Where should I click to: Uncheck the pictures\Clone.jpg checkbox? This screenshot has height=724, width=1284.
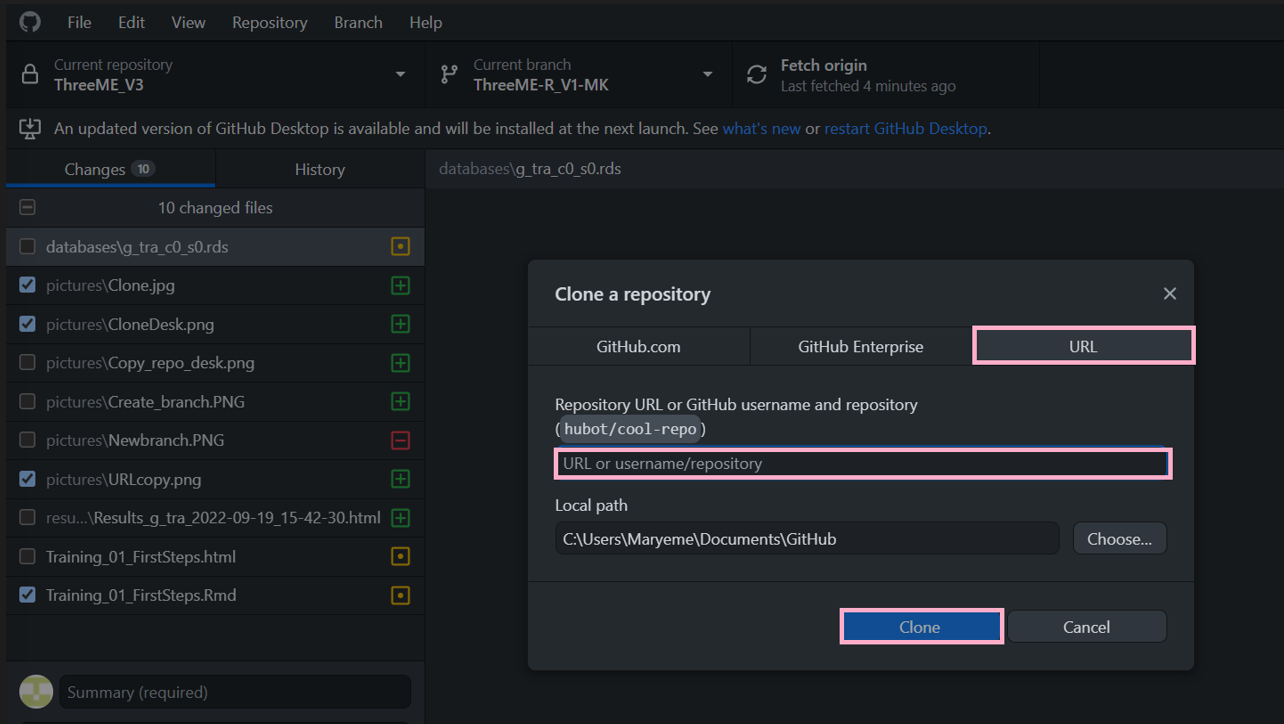(x=27, y=286)
